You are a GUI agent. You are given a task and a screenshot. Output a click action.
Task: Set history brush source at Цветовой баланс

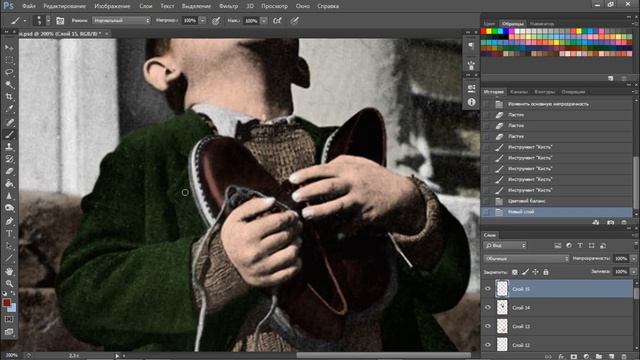click(487, 201)
